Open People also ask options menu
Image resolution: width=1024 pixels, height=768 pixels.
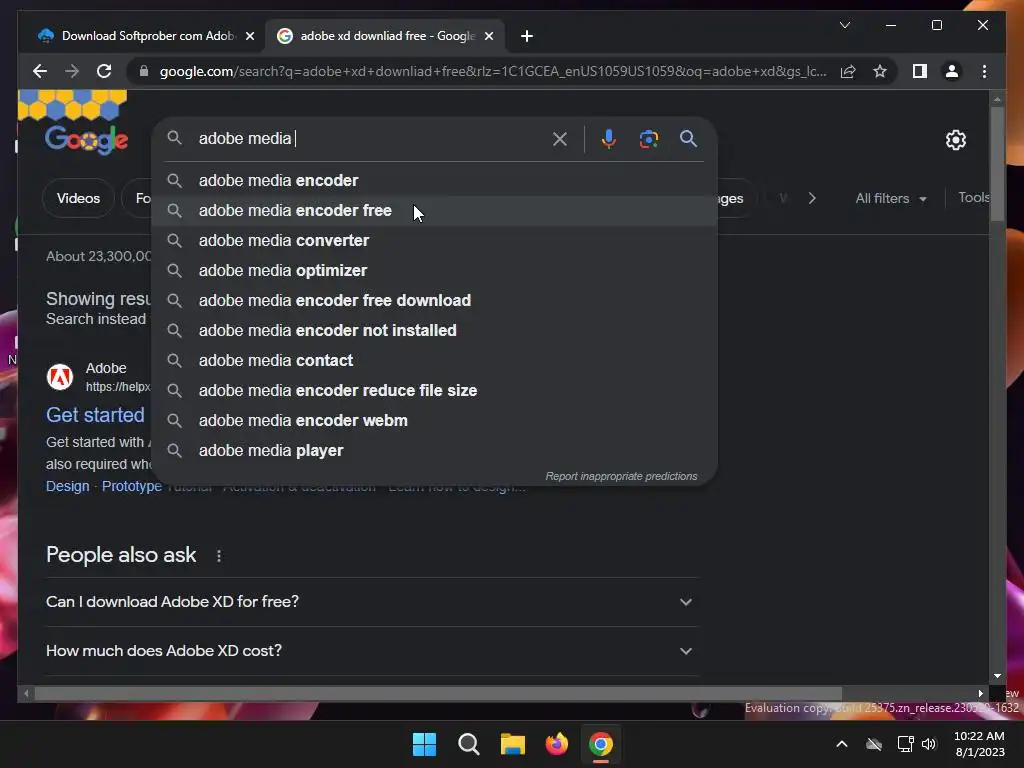point(219,556)
